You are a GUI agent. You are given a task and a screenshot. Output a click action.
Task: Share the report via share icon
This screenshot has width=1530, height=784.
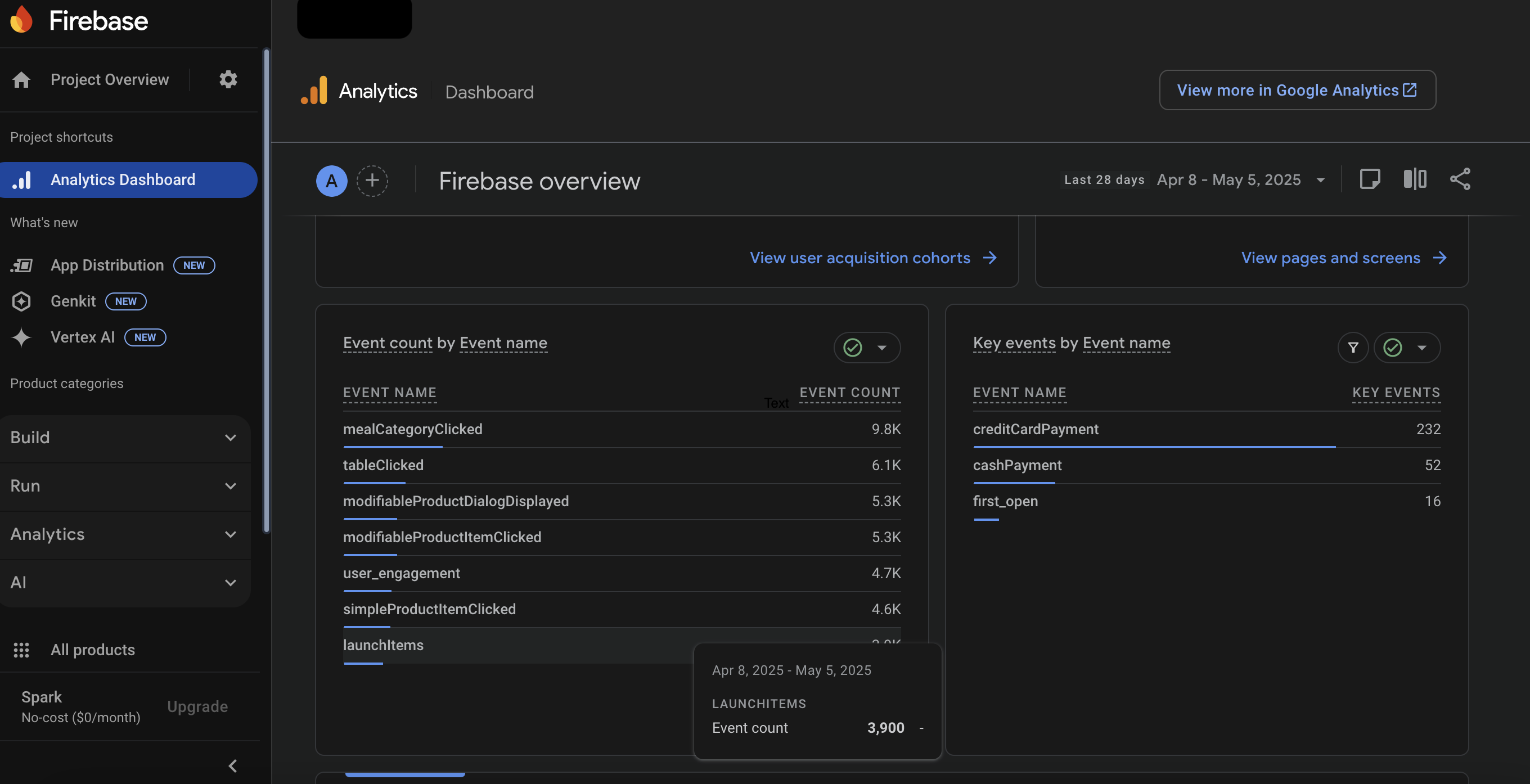click(1460, 179)
